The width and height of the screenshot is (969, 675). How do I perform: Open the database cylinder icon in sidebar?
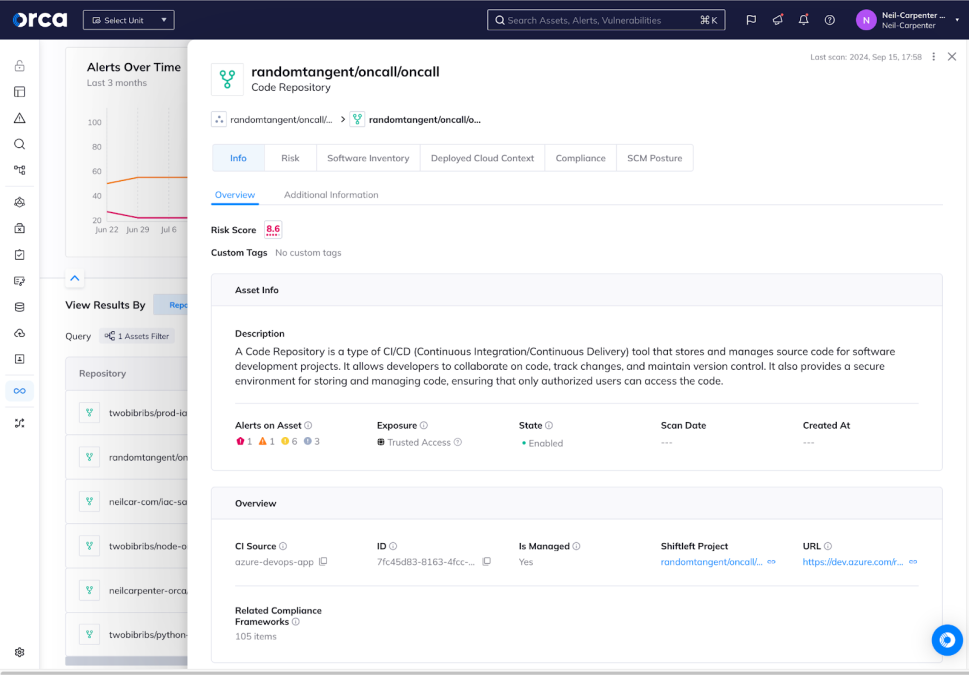click(20, 307)
